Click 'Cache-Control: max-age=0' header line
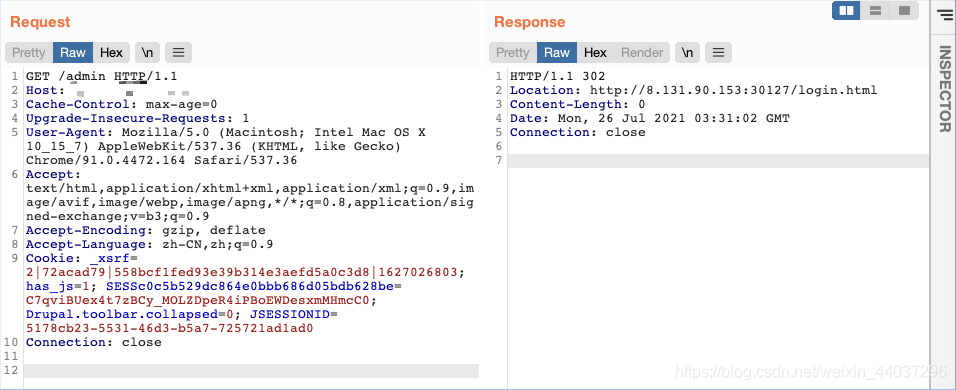 [122, 104]
